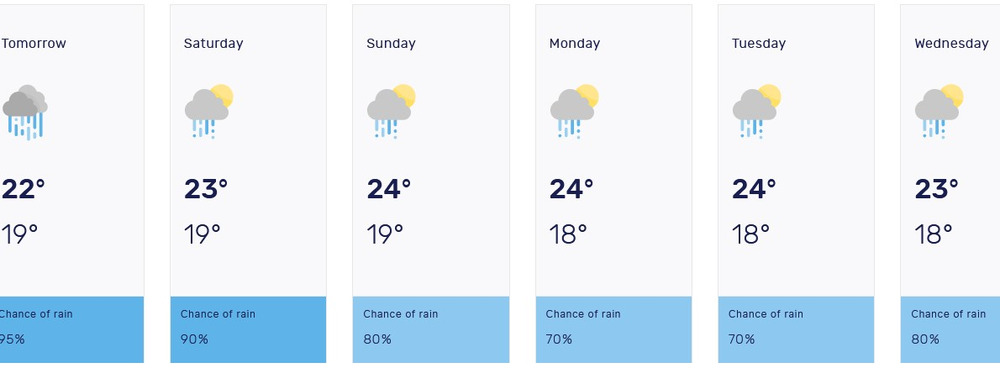Select the Tuesday day label

(x=759, y=44)
